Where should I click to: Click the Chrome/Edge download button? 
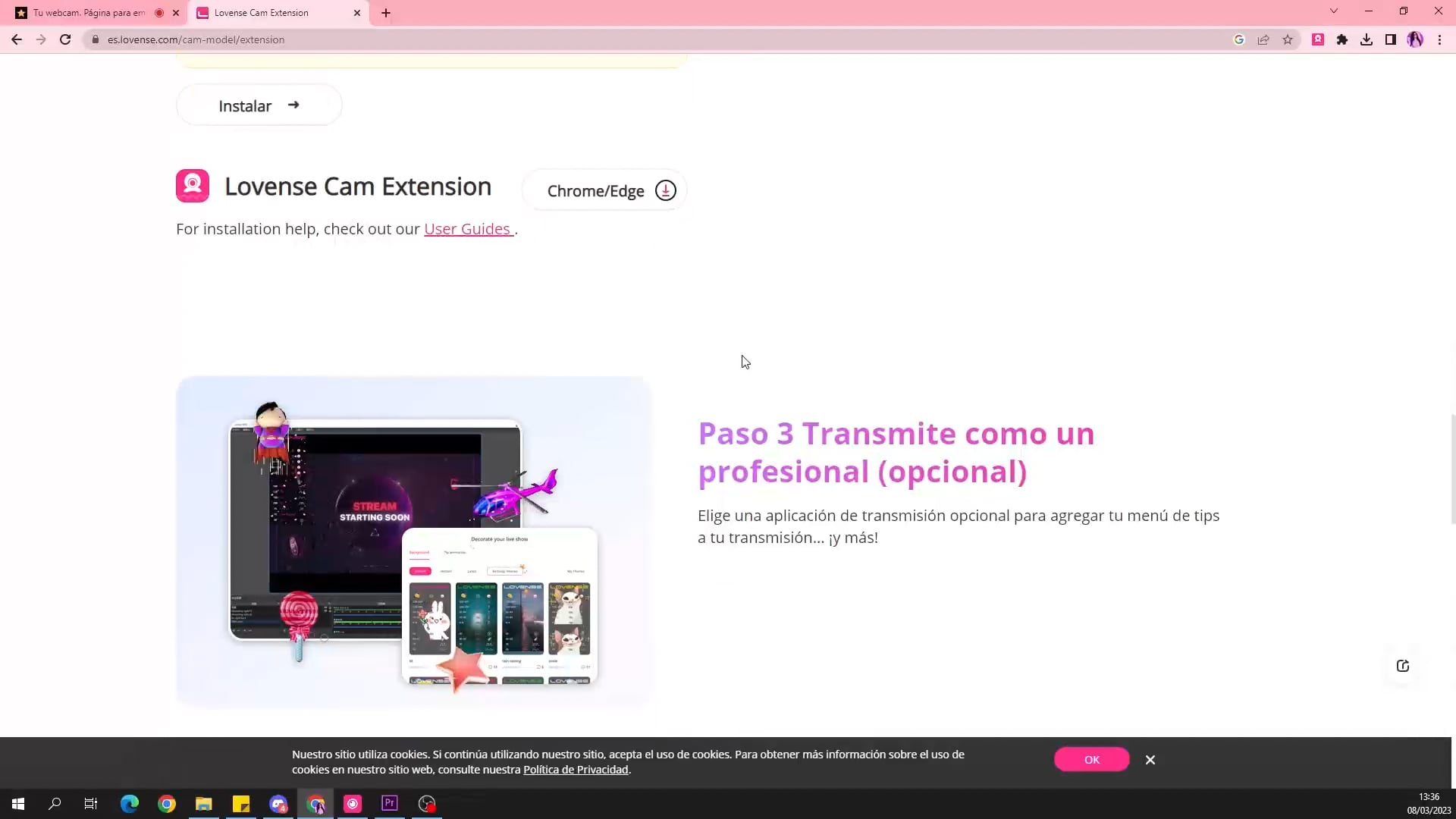[604, 190]
